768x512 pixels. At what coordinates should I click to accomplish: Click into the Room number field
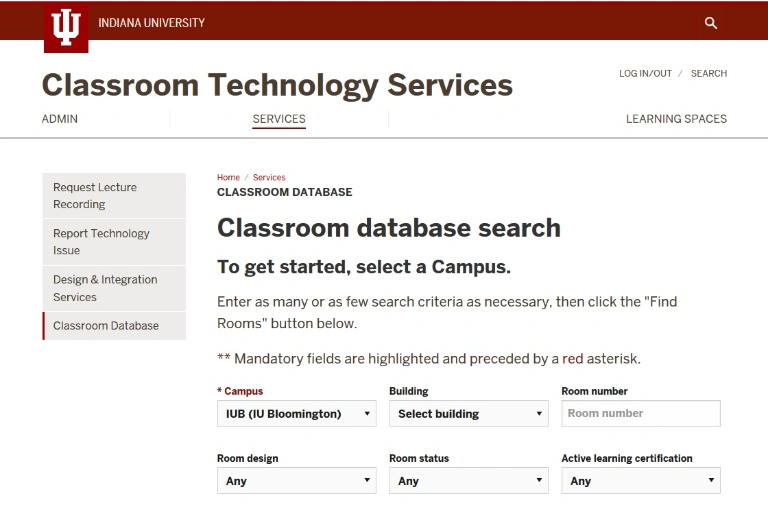point(640,414)
